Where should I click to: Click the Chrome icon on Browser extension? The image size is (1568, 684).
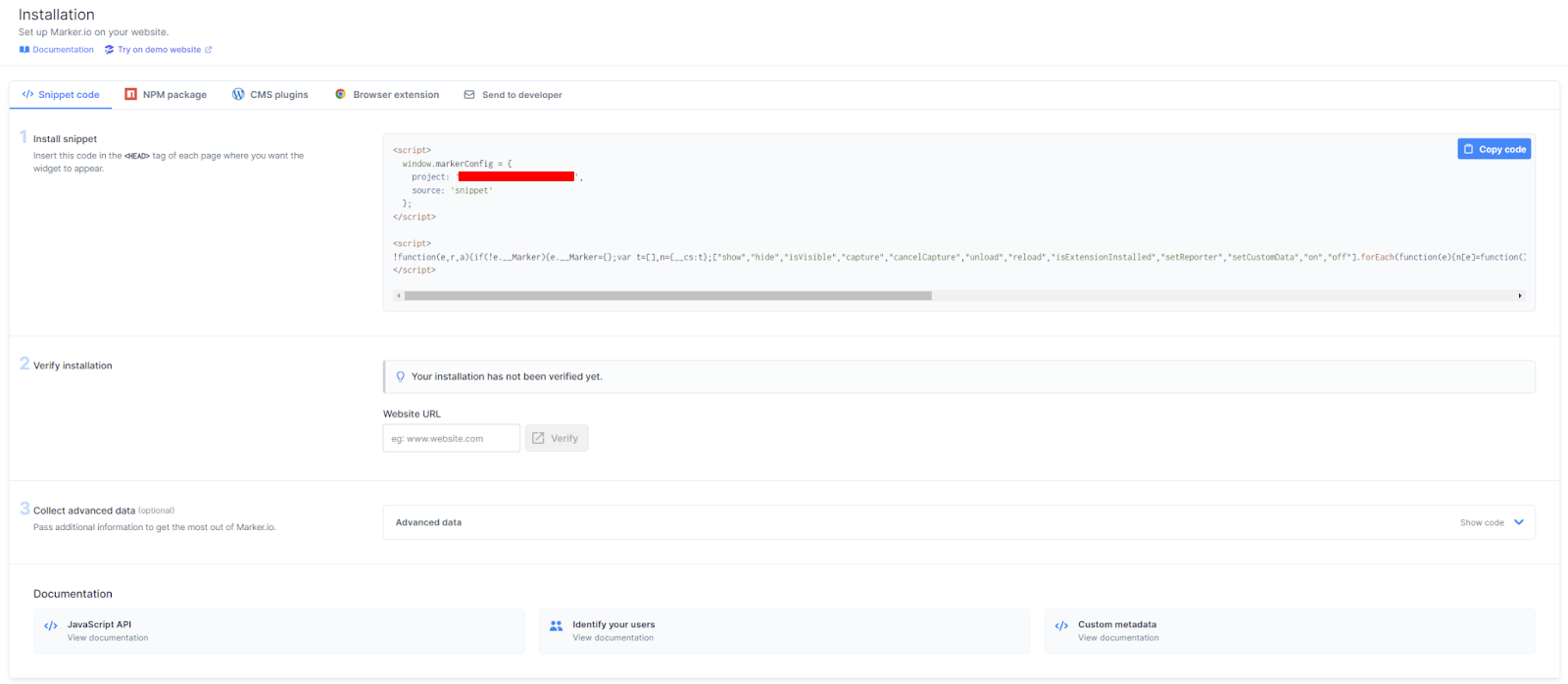[340, 94]
